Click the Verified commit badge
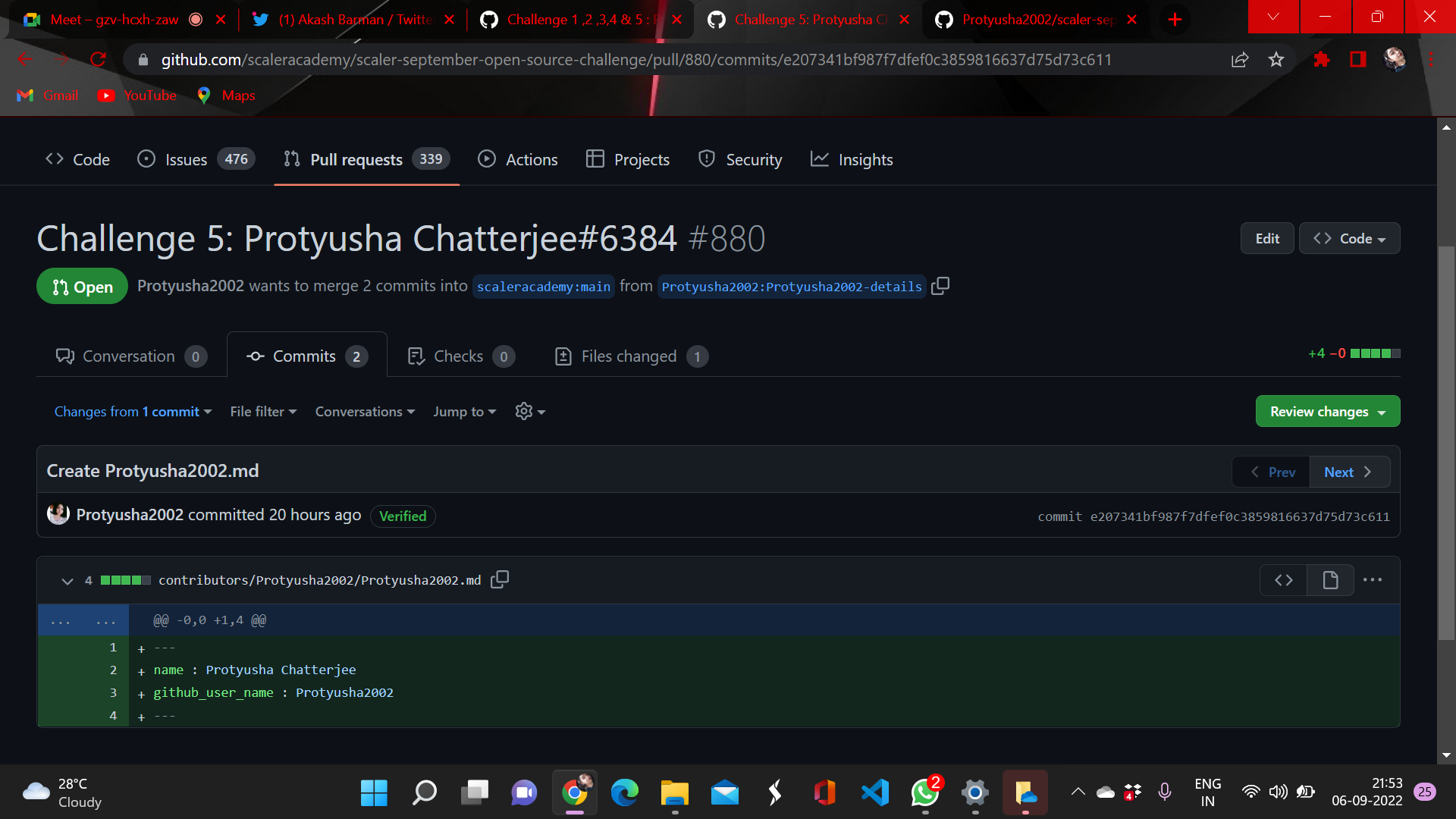Screen dimensions: 1456x819 [x=403, y=516]
